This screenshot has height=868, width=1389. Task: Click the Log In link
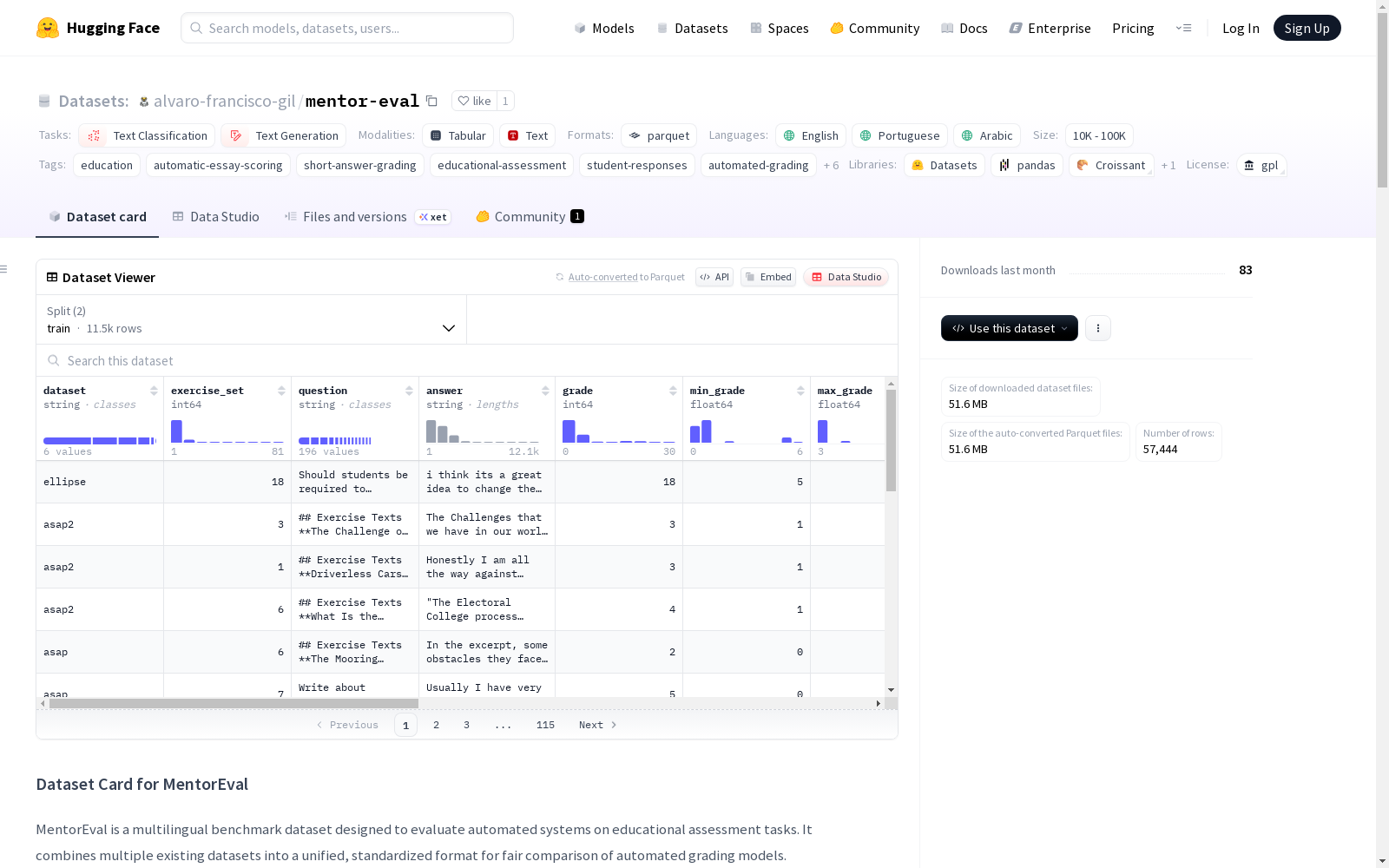(1241, 28)
